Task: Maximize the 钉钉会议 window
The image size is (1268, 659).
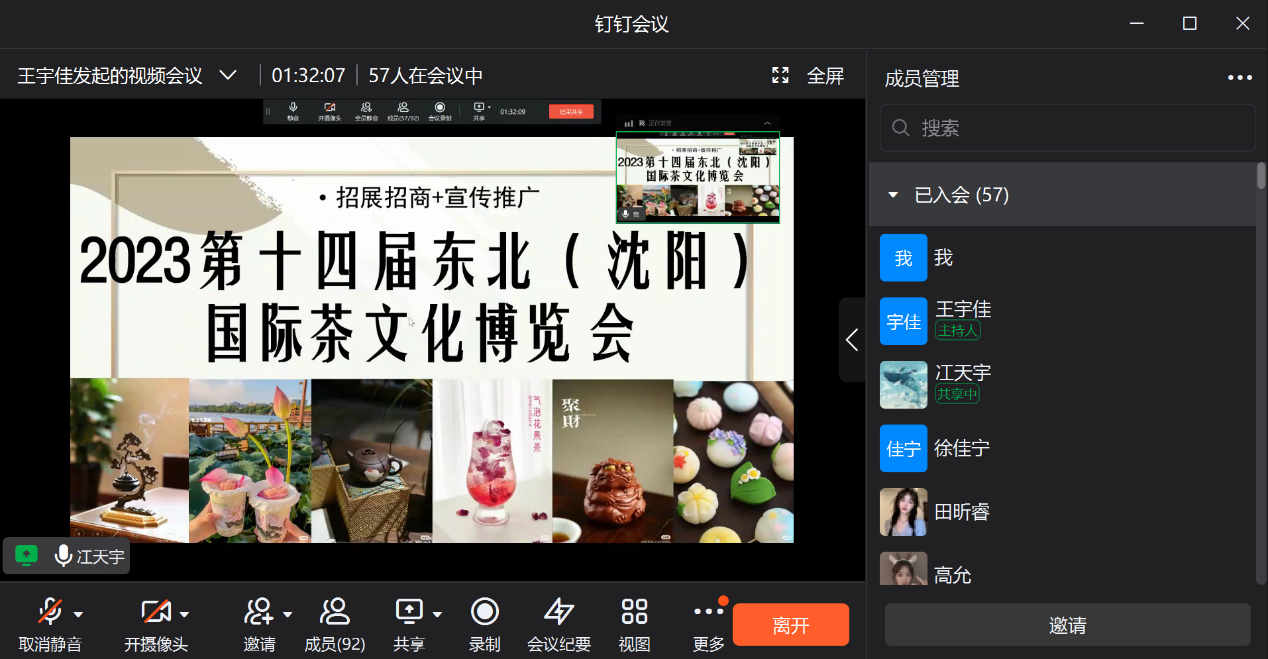Action: (1189, 24)
